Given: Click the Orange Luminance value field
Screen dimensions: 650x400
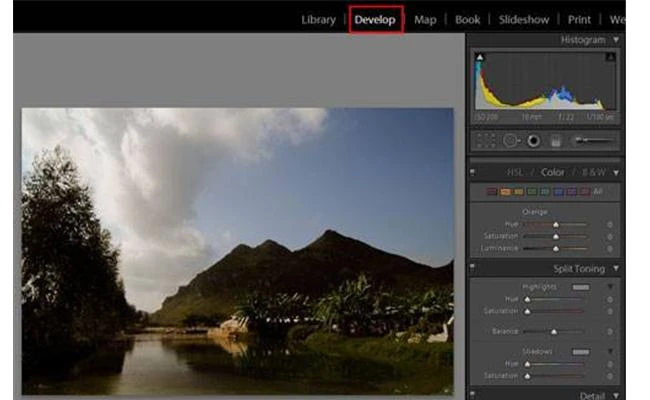Looking at the screenshot, I should (x=610, y=249).
